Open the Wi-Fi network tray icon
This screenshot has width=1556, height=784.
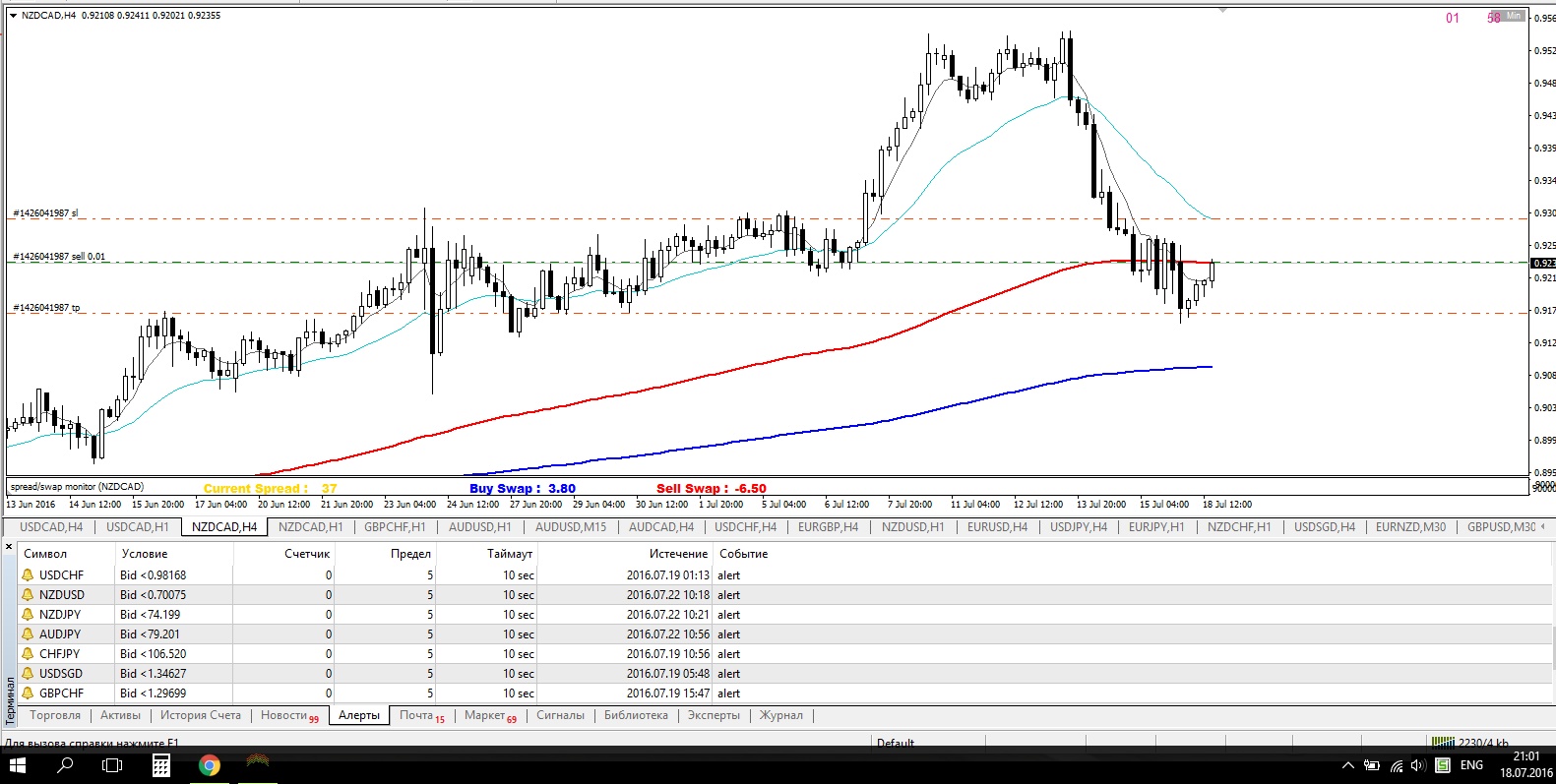tap(1396, 765)
